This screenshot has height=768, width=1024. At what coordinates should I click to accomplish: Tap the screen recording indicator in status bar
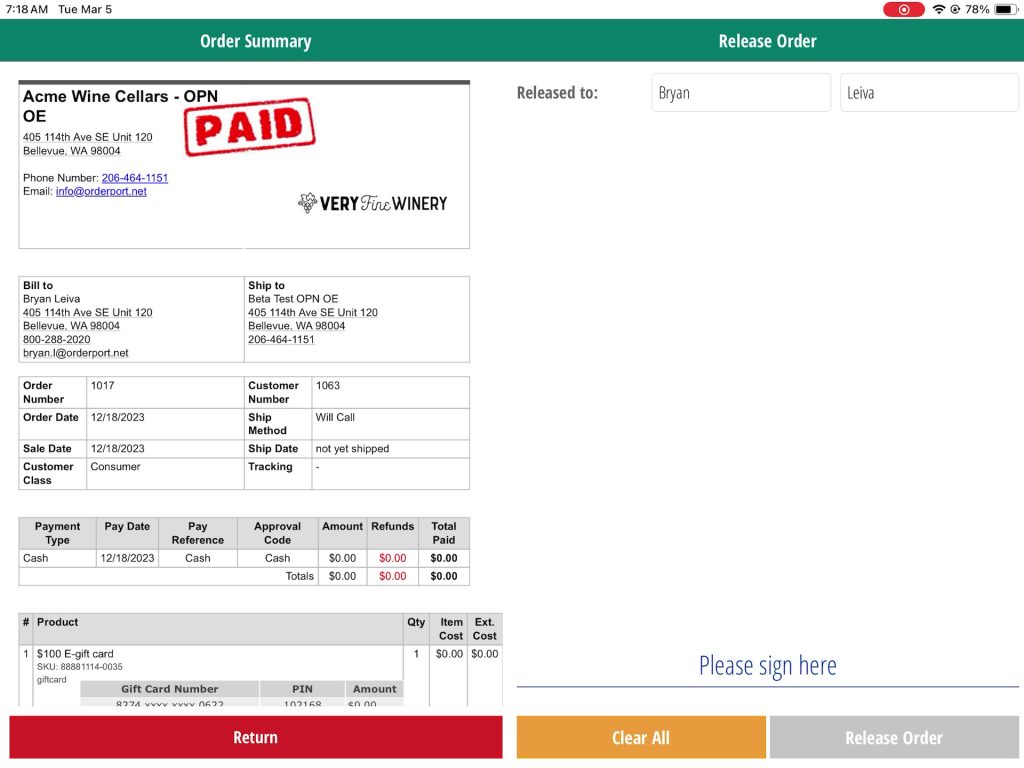[903, 9]
